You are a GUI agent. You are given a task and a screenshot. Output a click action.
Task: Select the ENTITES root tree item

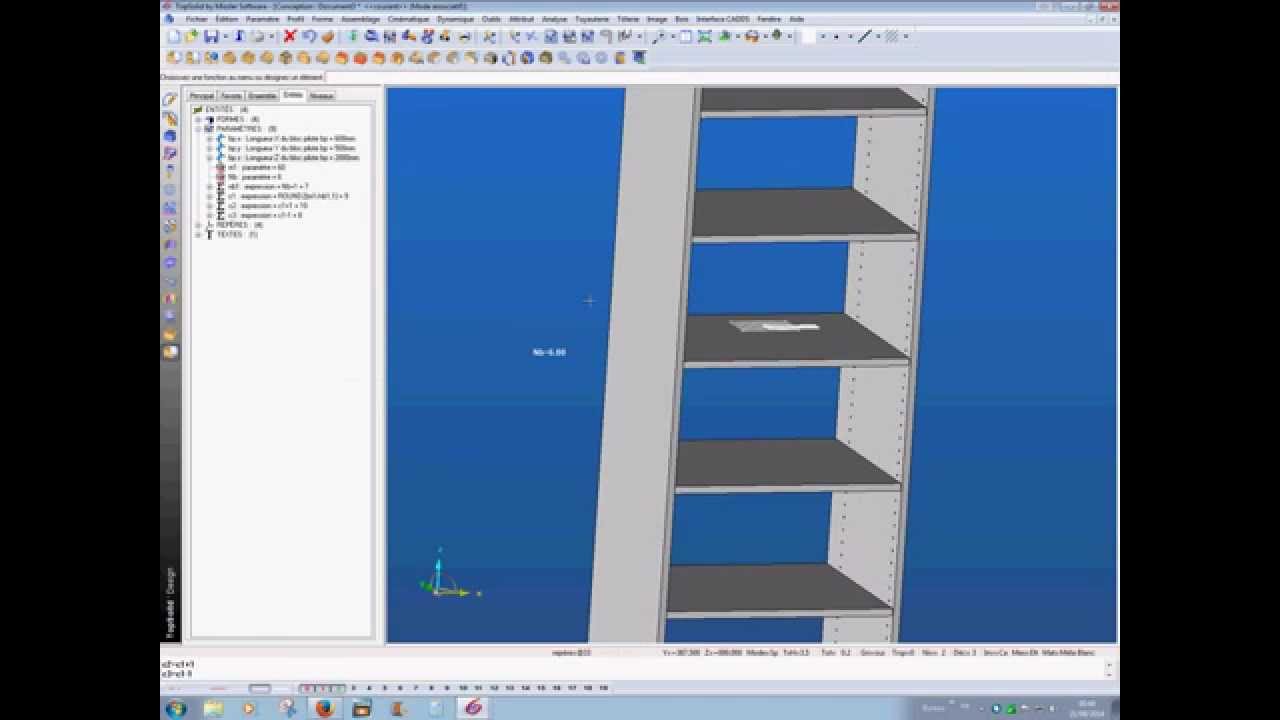[226, 109]
